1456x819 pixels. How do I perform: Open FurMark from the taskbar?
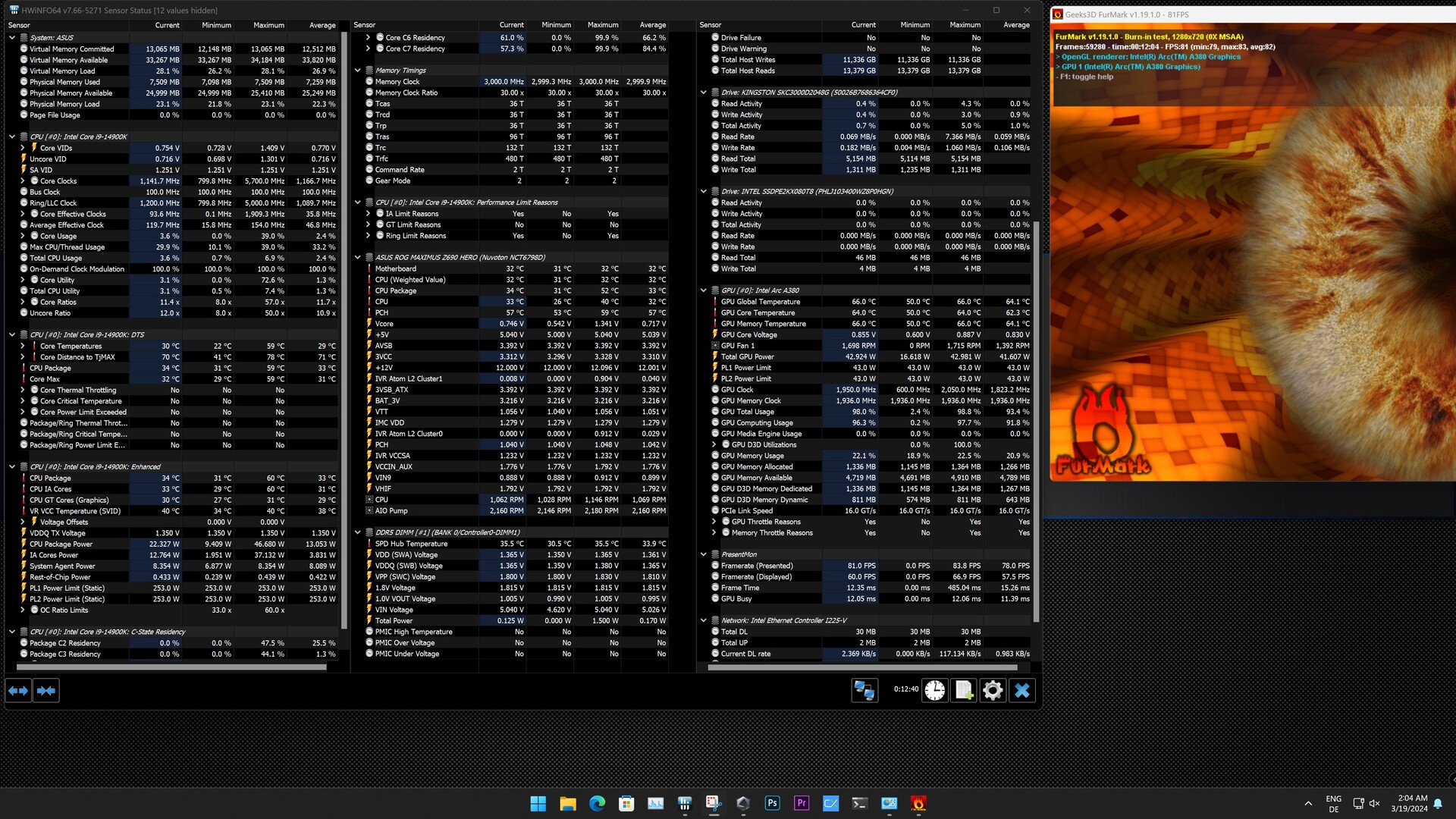point(918,804)
